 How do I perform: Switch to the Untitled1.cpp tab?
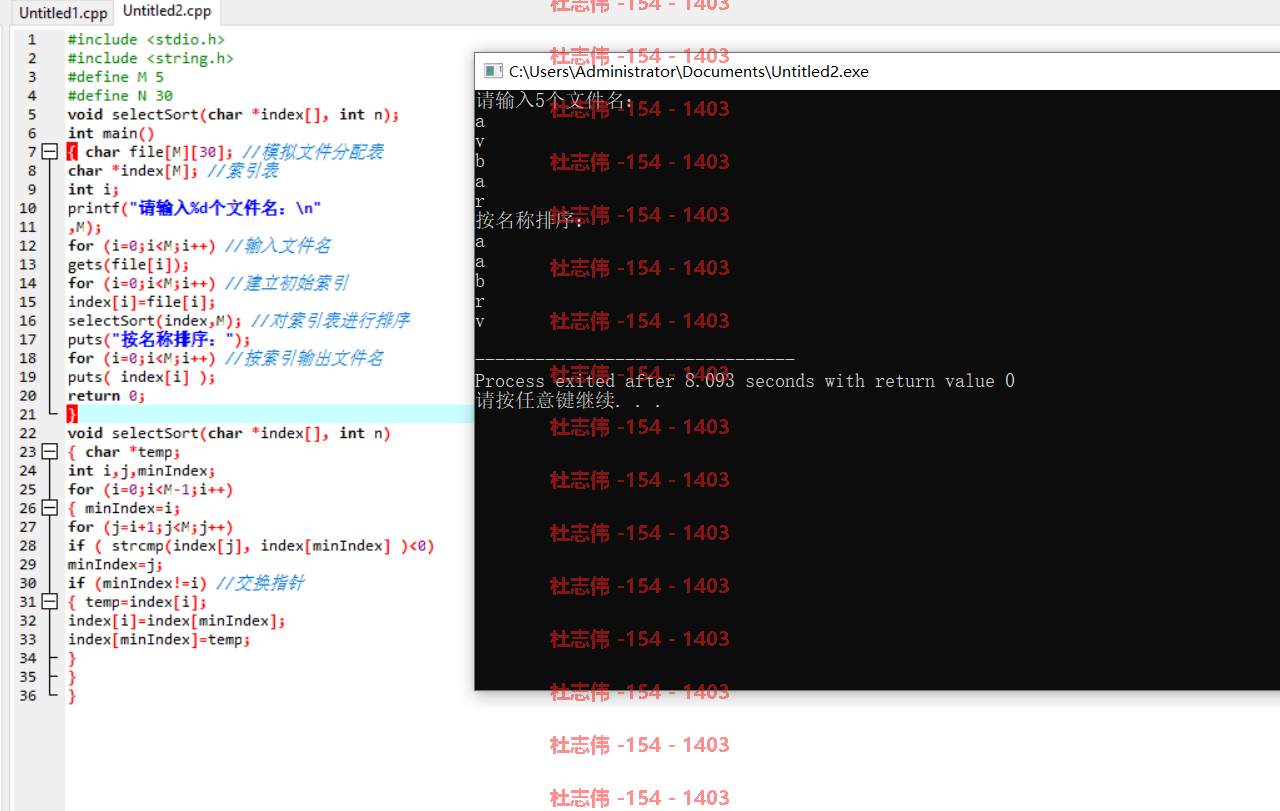click(x=63, y=13)
